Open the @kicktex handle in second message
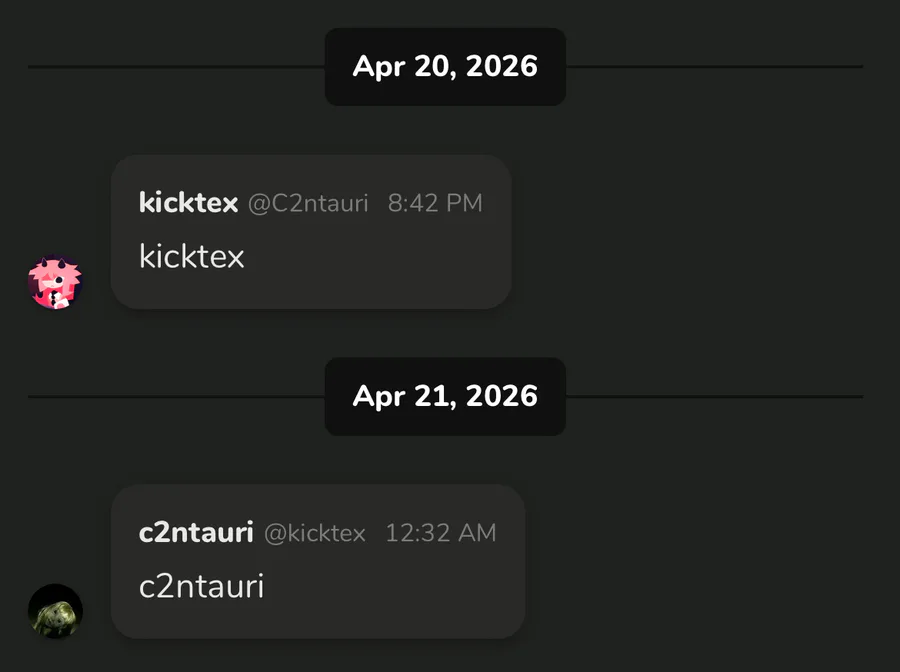This screenshot has height=672, width=900. point(315,533)
